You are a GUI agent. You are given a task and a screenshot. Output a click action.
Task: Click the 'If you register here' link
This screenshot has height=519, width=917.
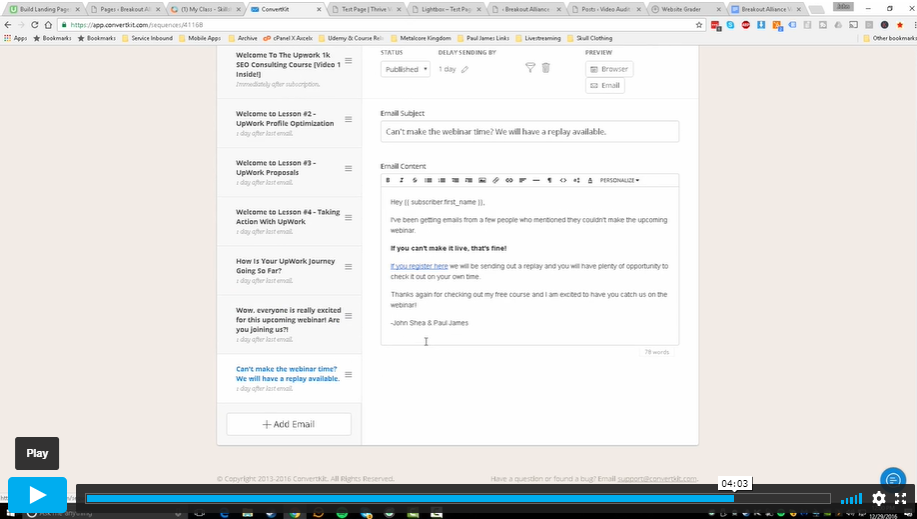(x=419, y=266)
